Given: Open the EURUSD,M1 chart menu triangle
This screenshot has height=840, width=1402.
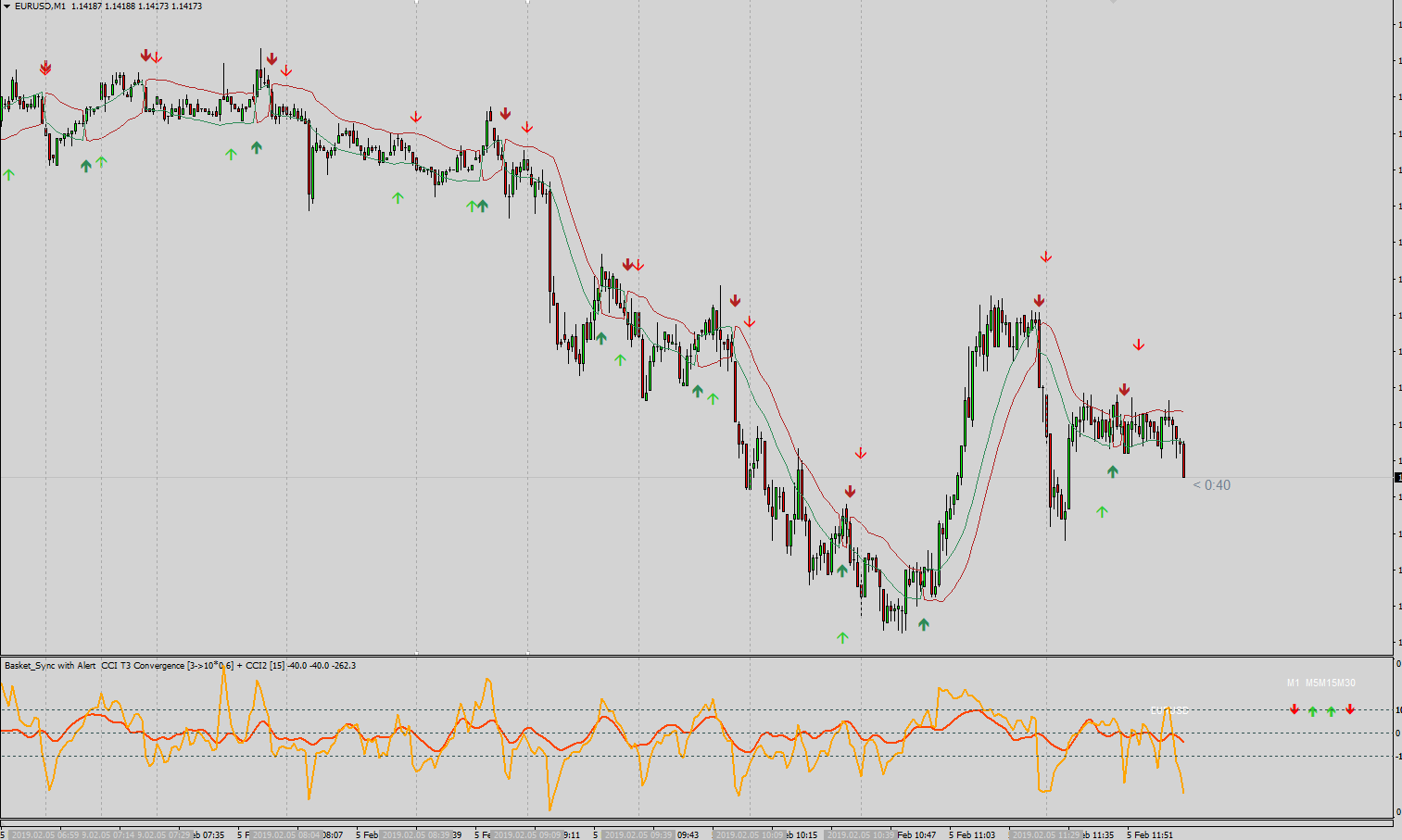Looking at the screenshot, I should (7, 6).
